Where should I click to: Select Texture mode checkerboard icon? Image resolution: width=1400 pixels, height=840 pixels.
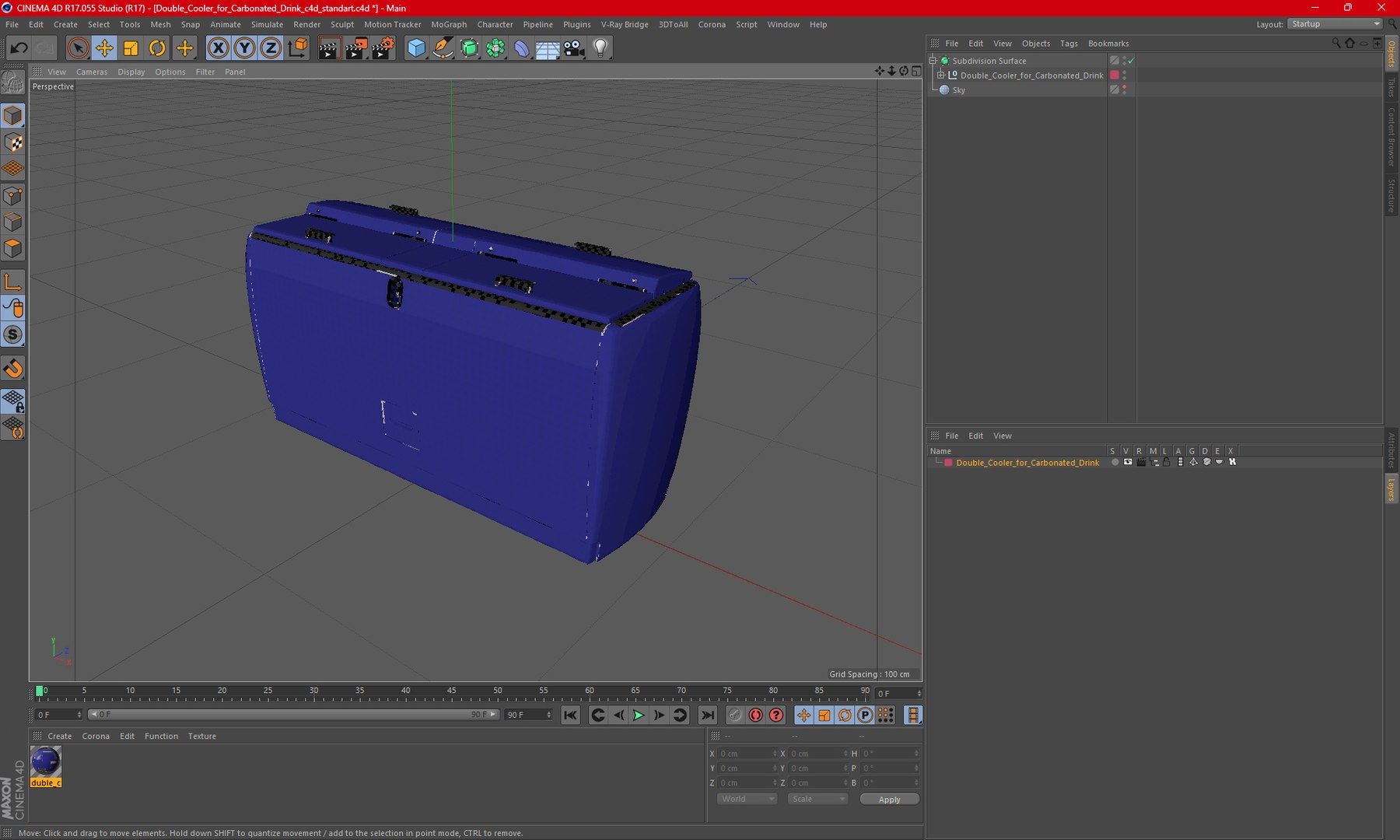tap(13, 142)
